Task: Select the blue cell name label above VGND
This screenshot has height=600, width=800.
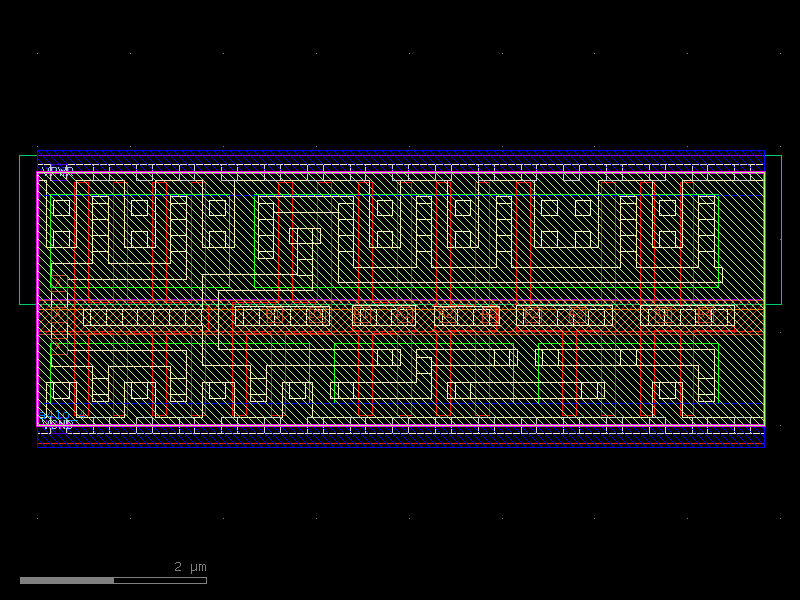Action: 62,414
